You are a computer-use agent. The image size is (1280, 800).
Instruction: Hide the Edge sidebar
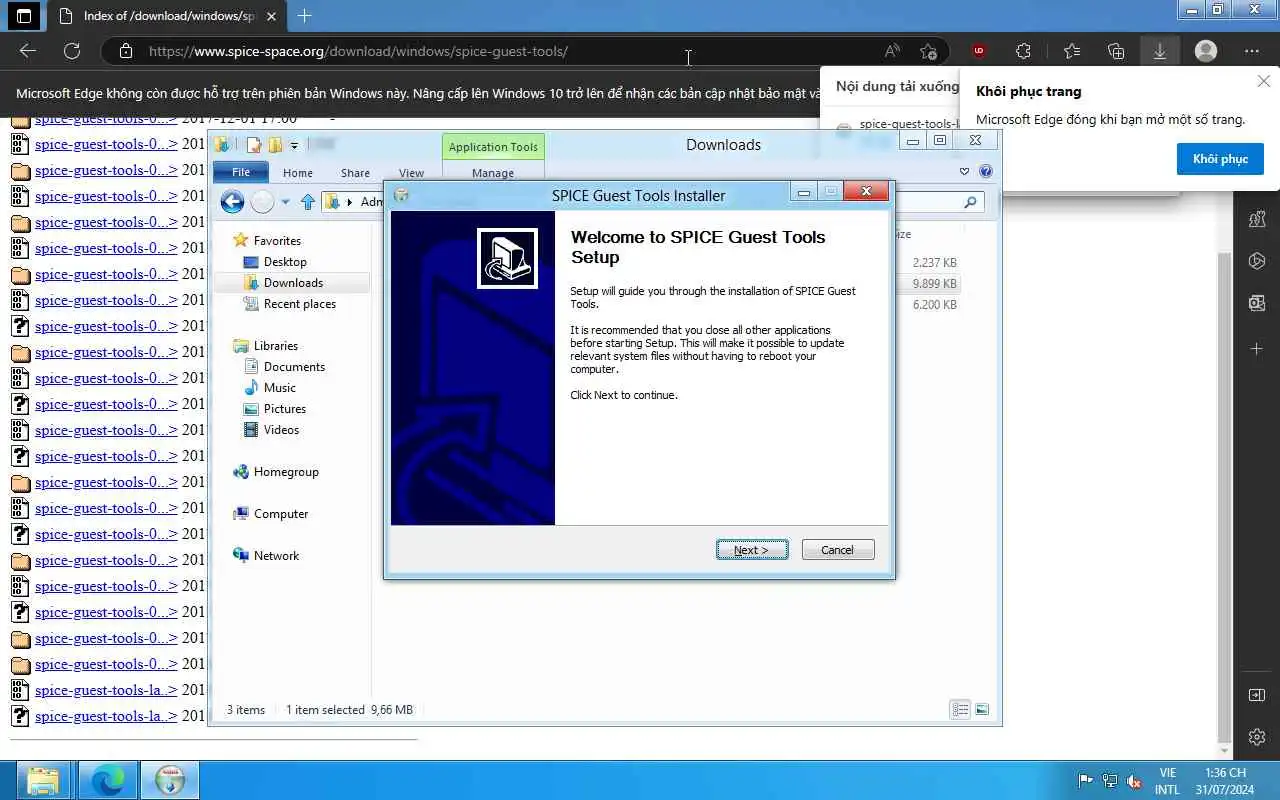pyautogui.click(x=1257, y=695)
